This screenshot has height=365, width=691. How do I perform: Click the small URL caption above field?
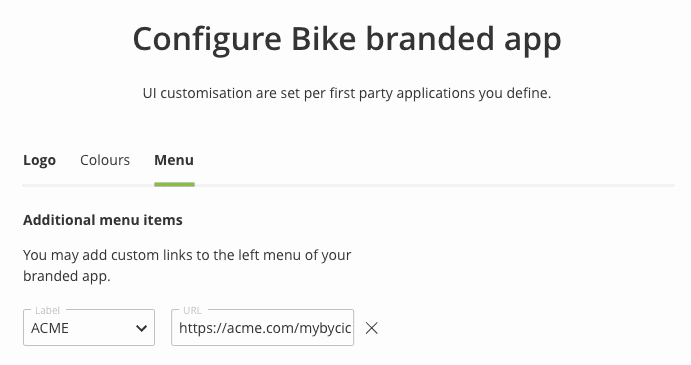pos(192,310)
